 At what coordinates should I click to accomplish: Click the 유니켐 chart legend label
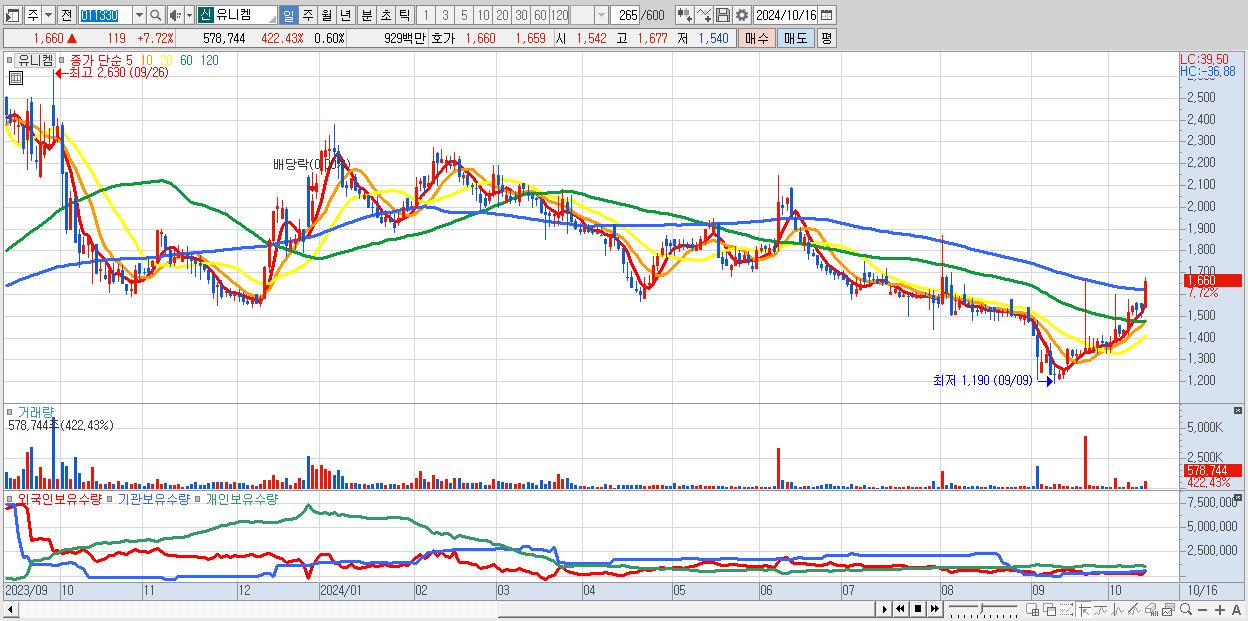coord(35,60)
